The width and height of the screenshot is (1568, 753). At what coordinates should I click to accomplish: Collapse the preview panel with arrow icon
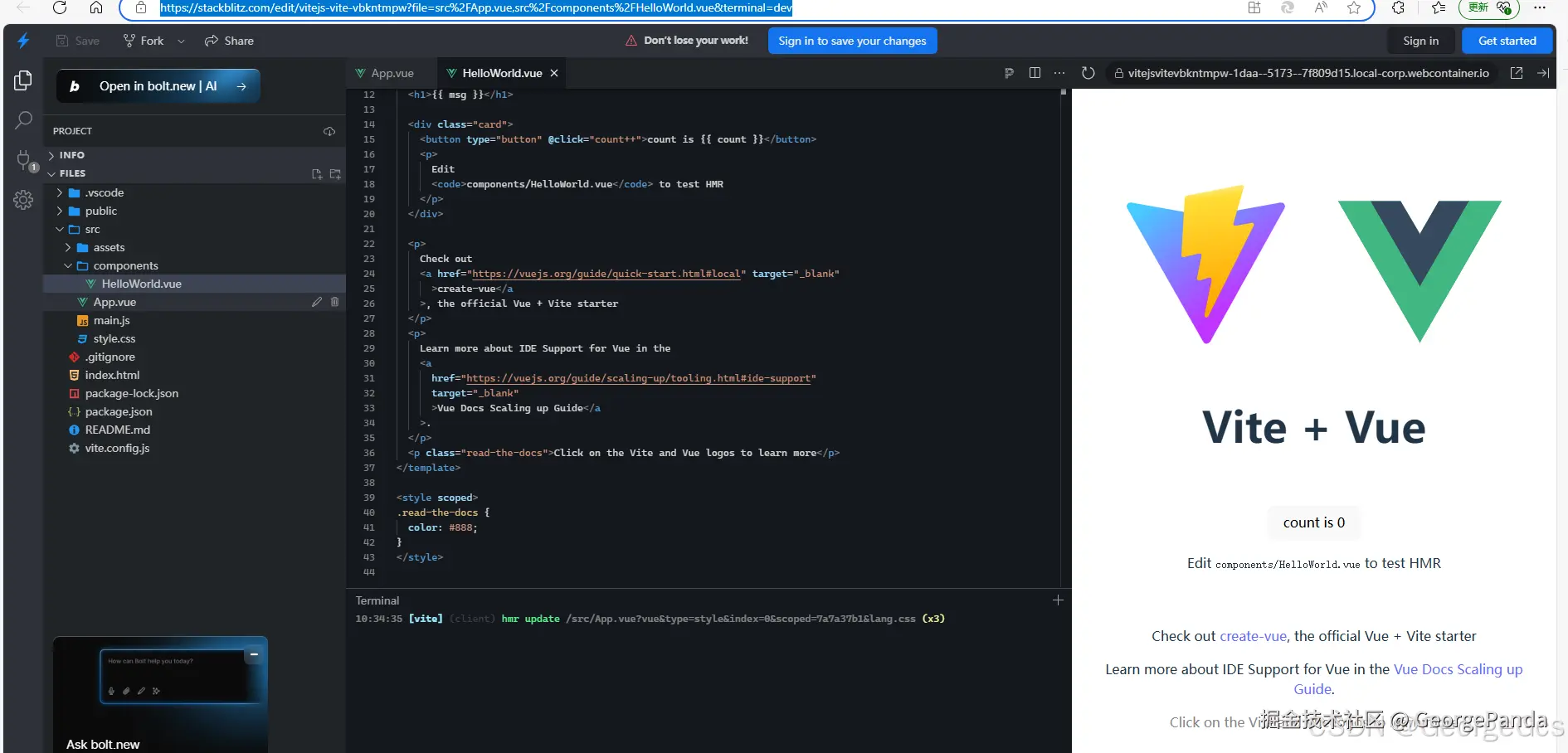pyautogui.click(x=1543, y=73)
